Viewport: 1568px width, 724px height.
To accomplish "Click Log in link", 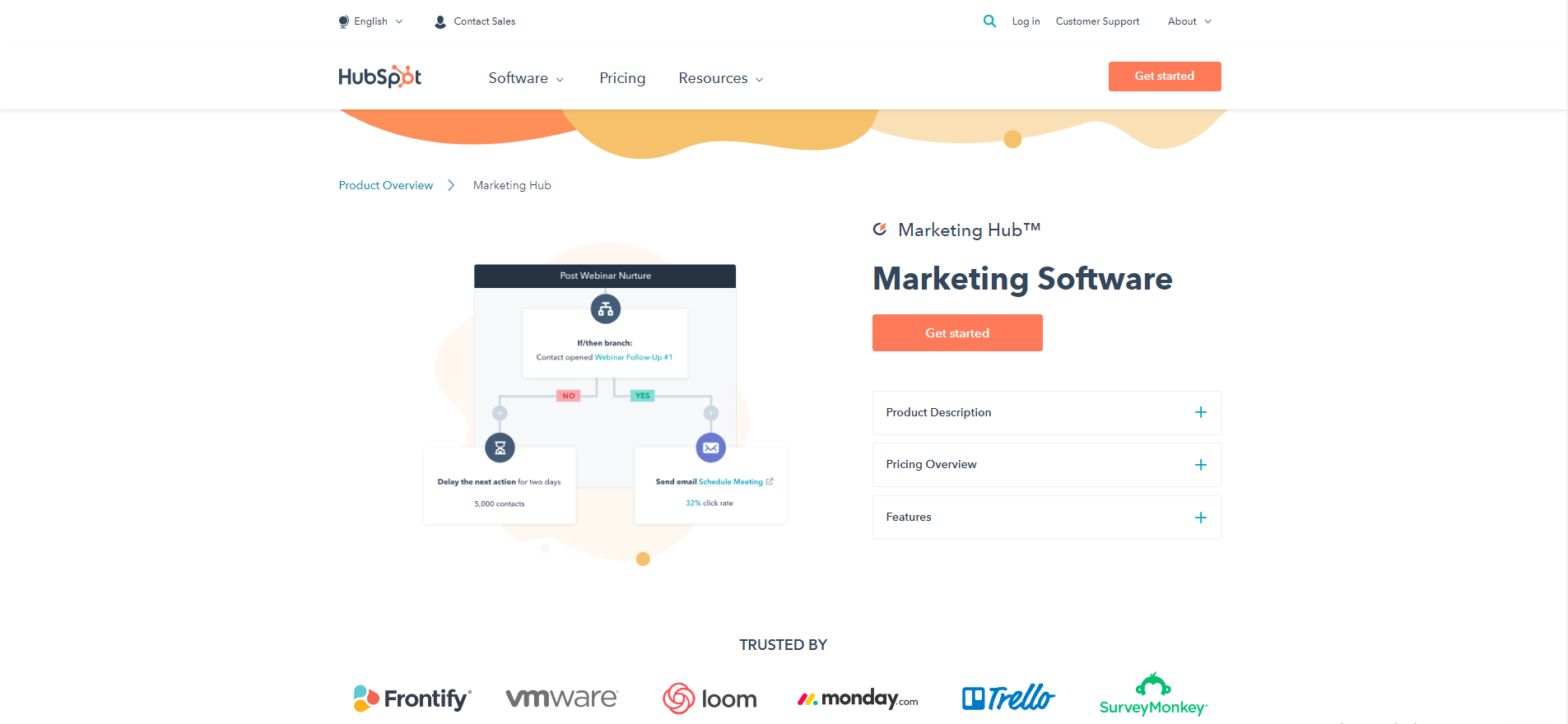I will point(1026,21).
